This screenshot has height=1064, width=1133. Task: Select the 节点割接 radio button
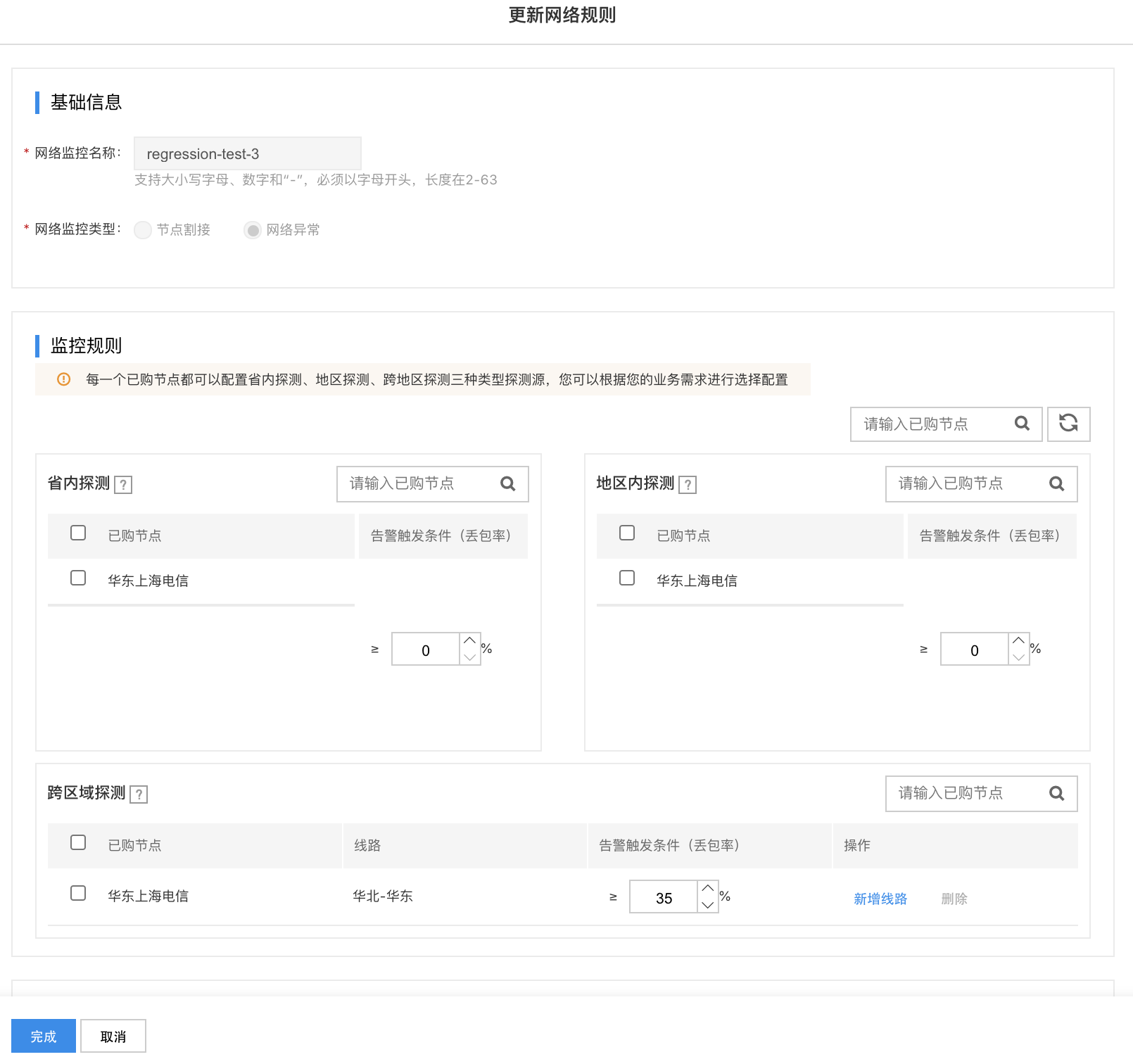click(x=143, y=230)
